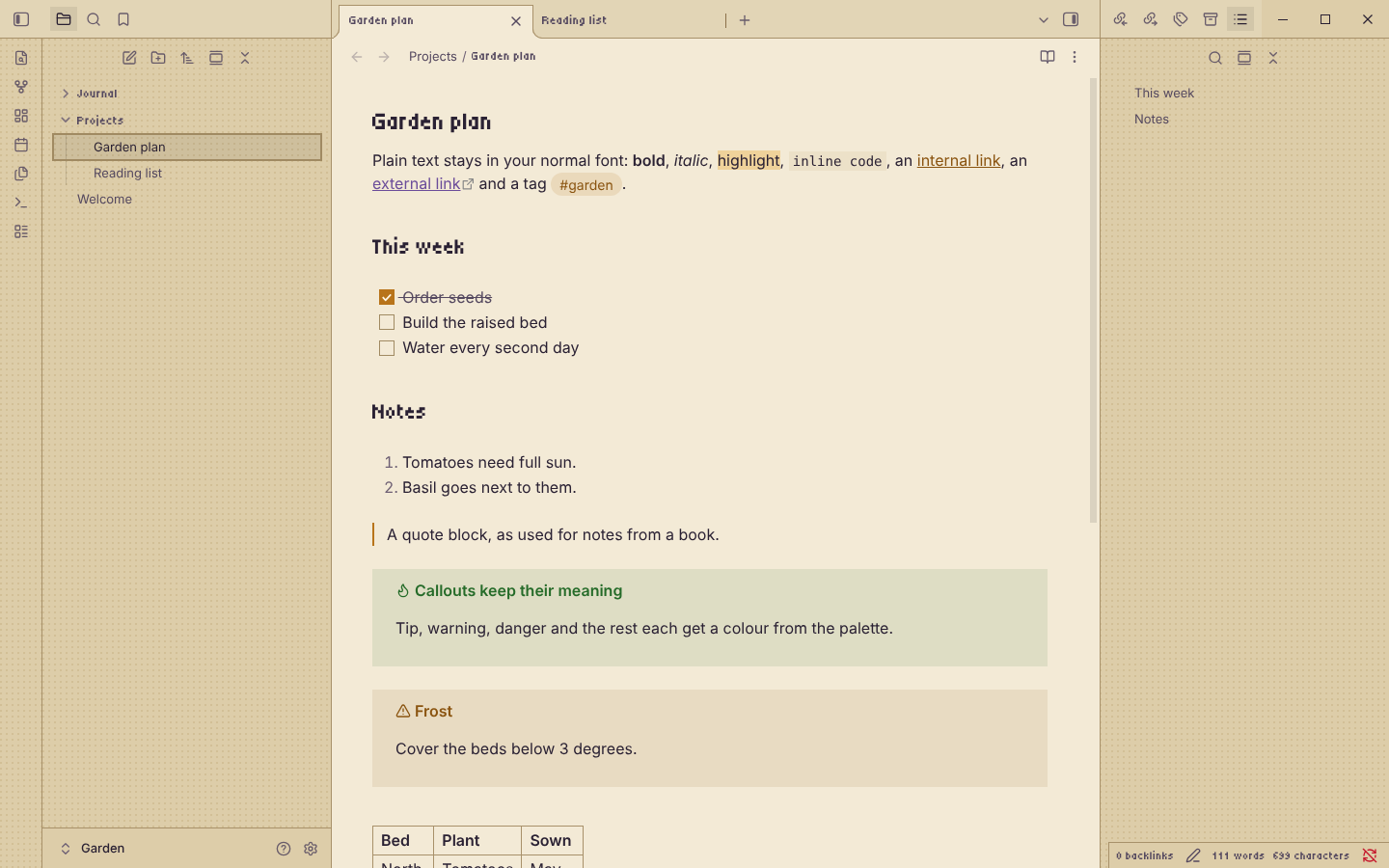Check Water every second day task
This screenshot has height=868, width=1389.
click(387, 348)
